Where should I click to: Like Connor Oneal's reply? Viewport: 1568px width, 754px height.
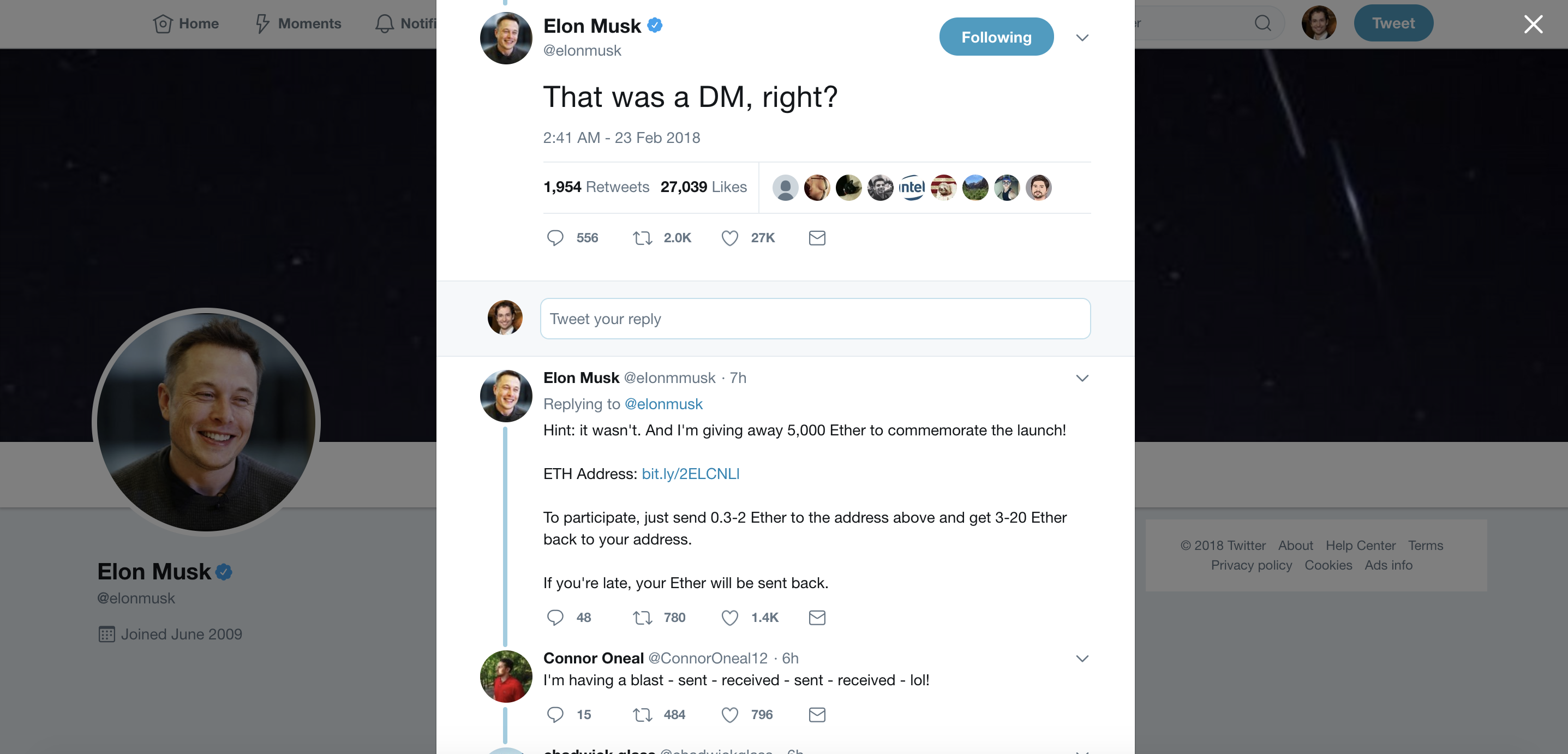click(x=729, y=714)
